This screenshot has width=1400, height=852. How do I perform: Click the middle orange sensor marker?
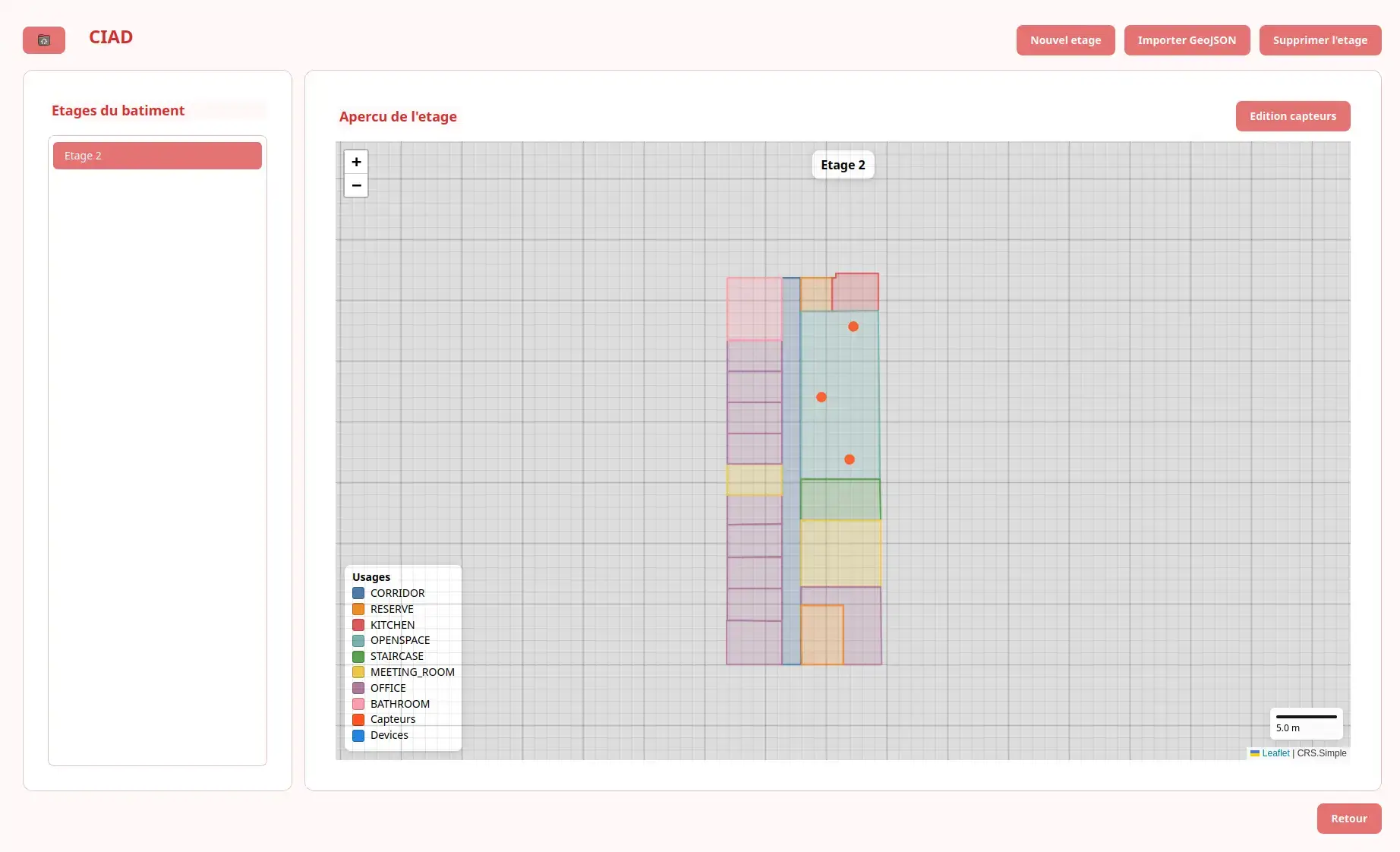821,397
